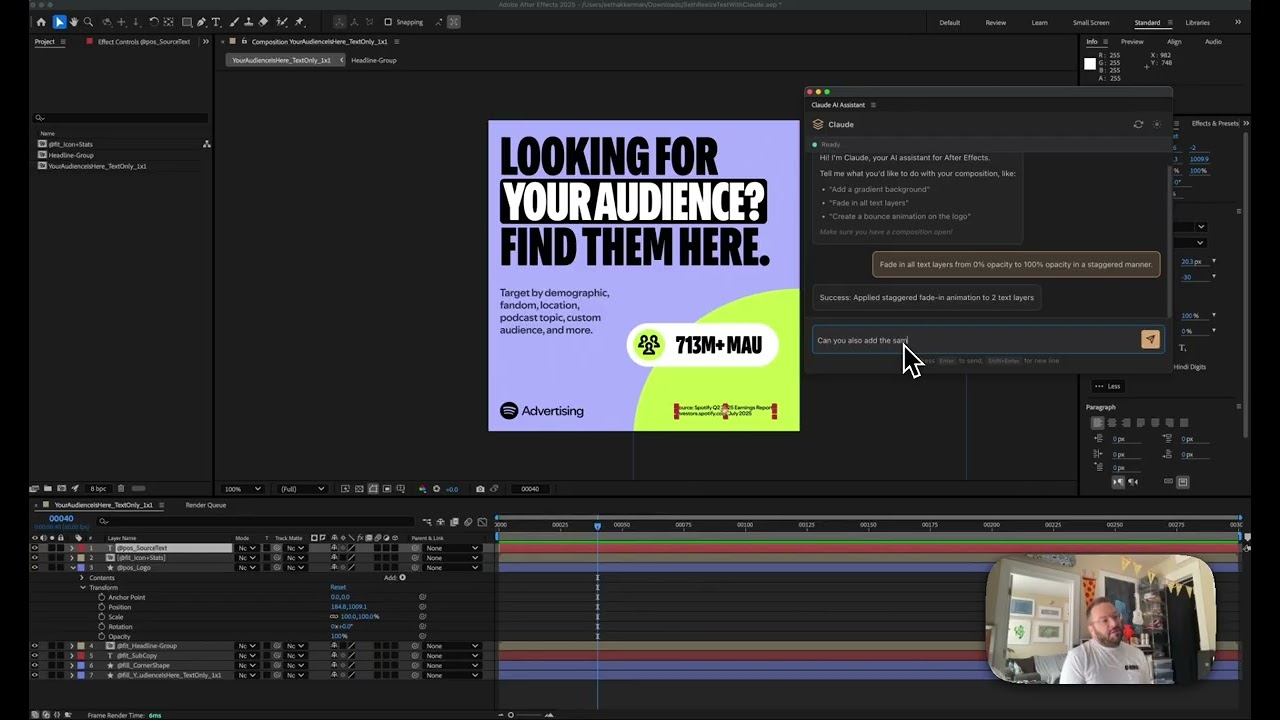Click Reset on the Transform group

click(338, 587)
